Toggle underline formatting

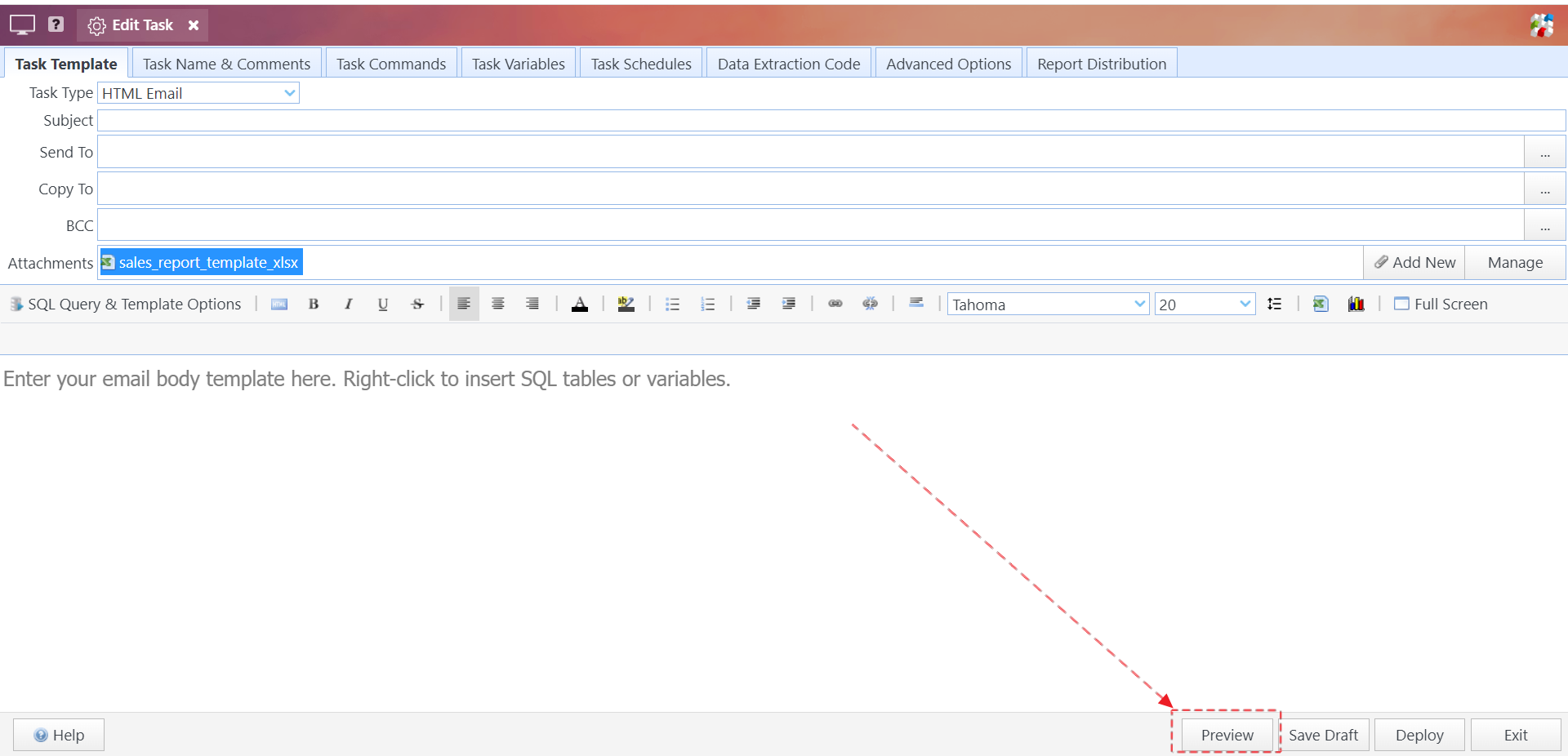[x=383, y=304]
